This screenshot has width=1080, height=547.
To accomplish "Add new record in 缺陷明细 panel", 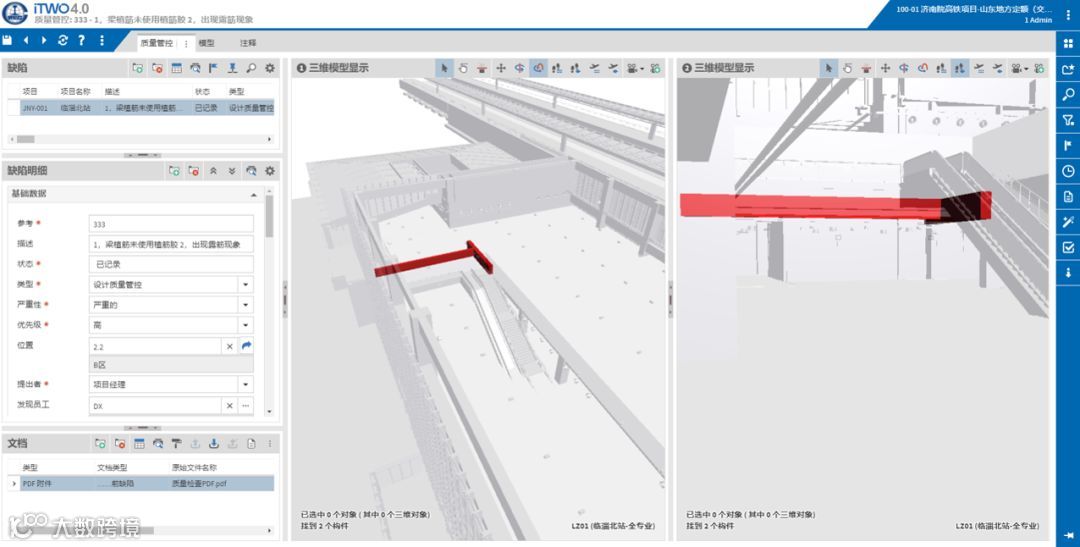I will pyautogui.click(x=174, y=171).
